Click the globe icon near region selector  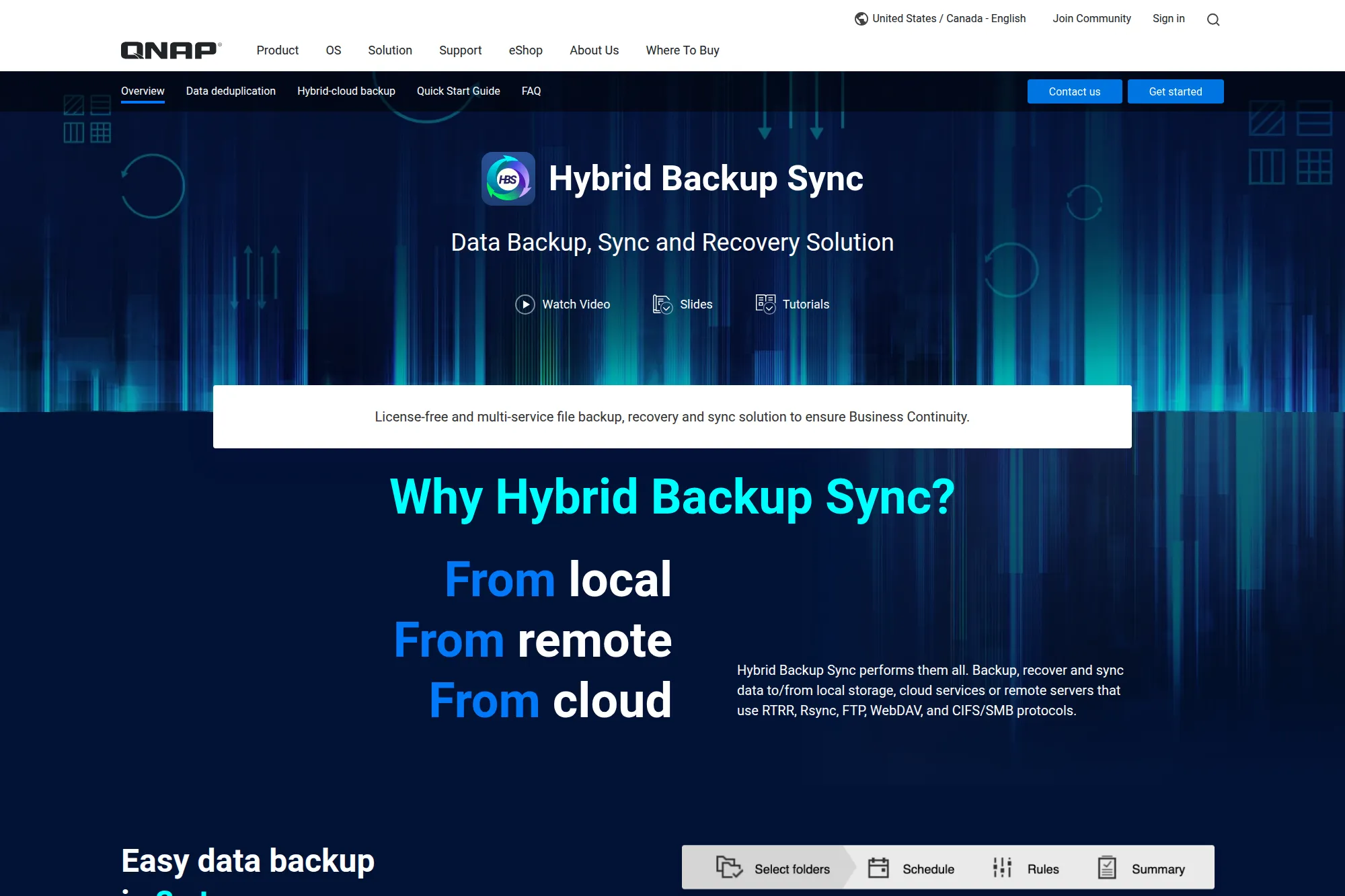pos(861,18)
